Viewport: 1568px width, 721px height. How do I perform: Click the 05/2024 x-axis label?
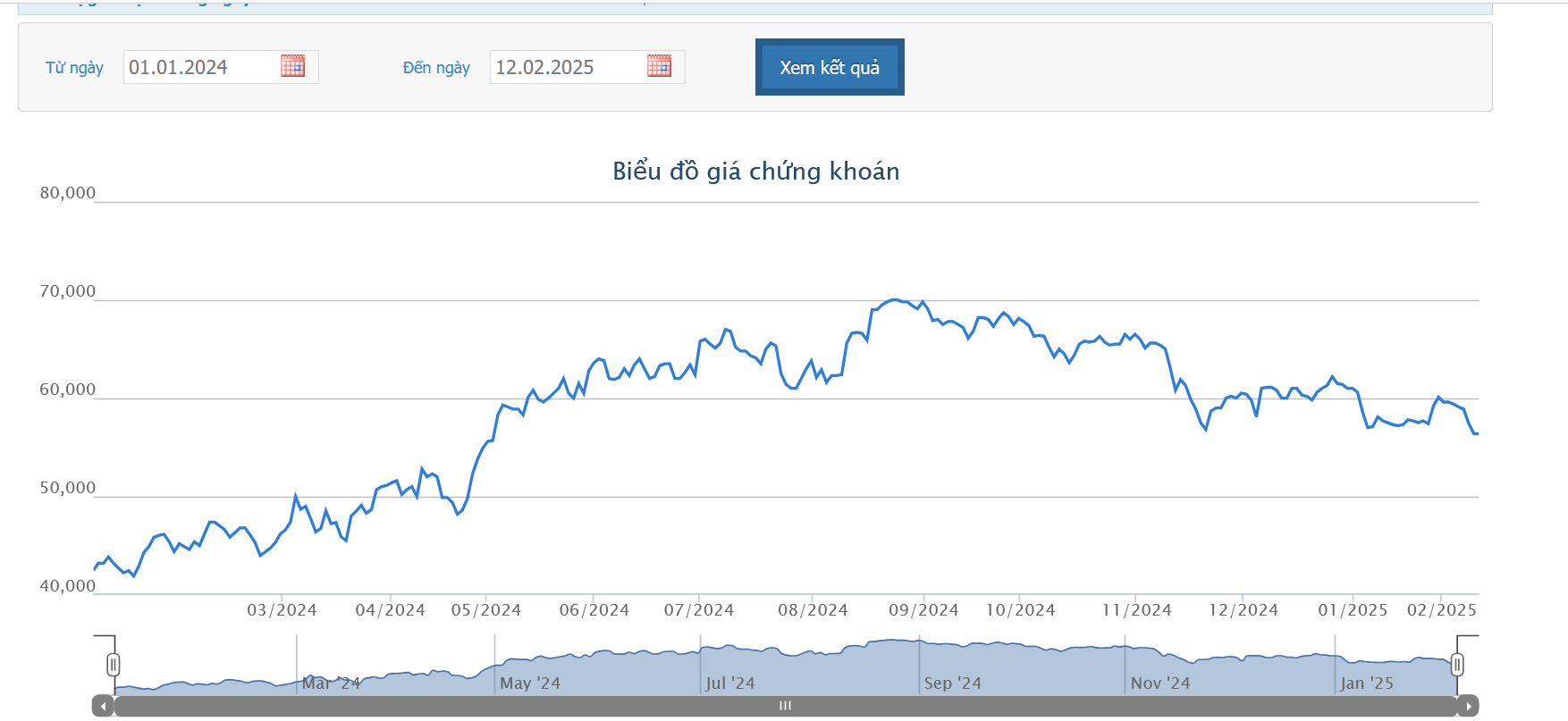(x=485, y=610)
